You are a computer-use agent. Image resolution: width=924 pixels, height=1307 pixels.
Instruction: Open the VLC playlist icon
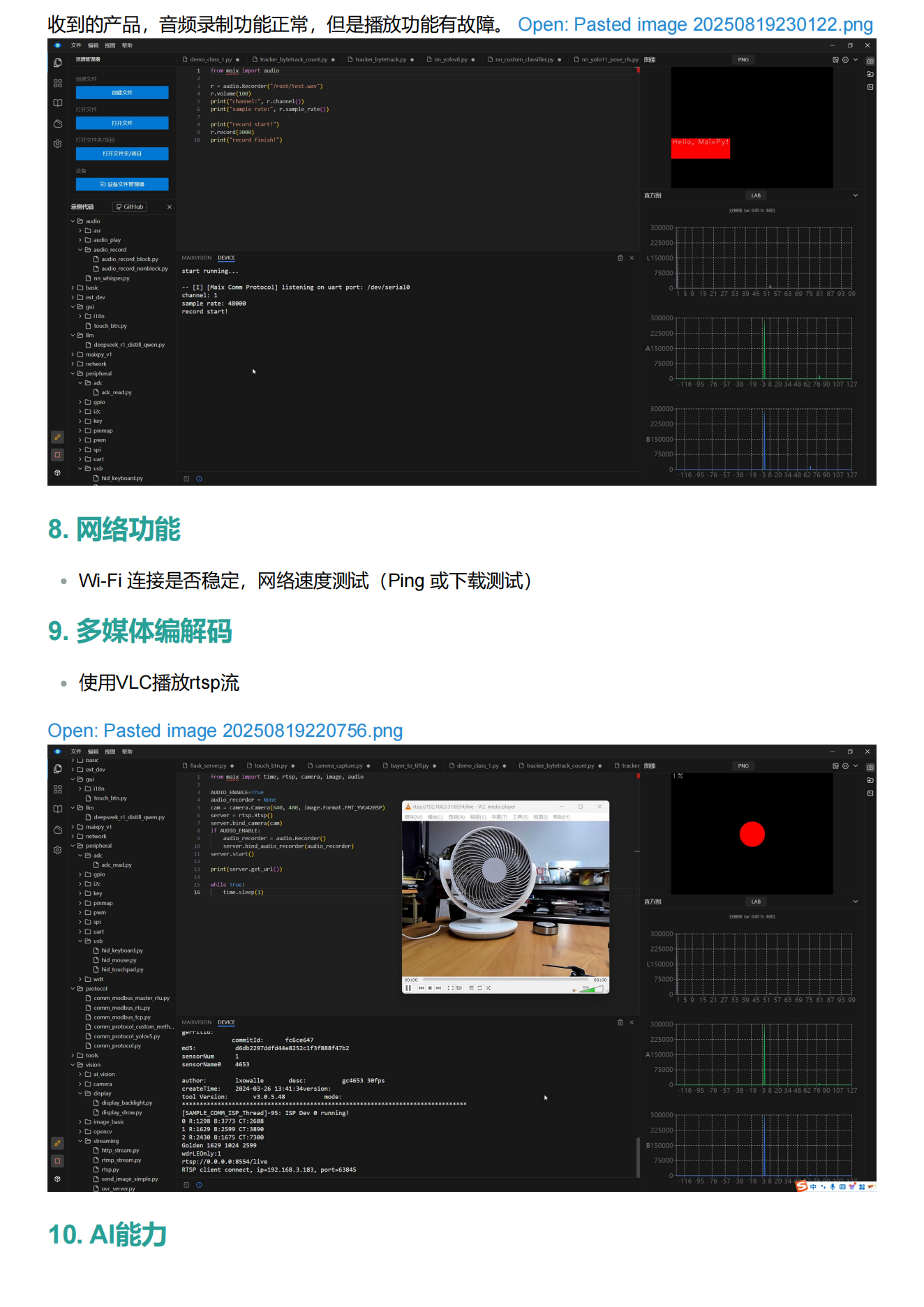click(x=471, y=988)
